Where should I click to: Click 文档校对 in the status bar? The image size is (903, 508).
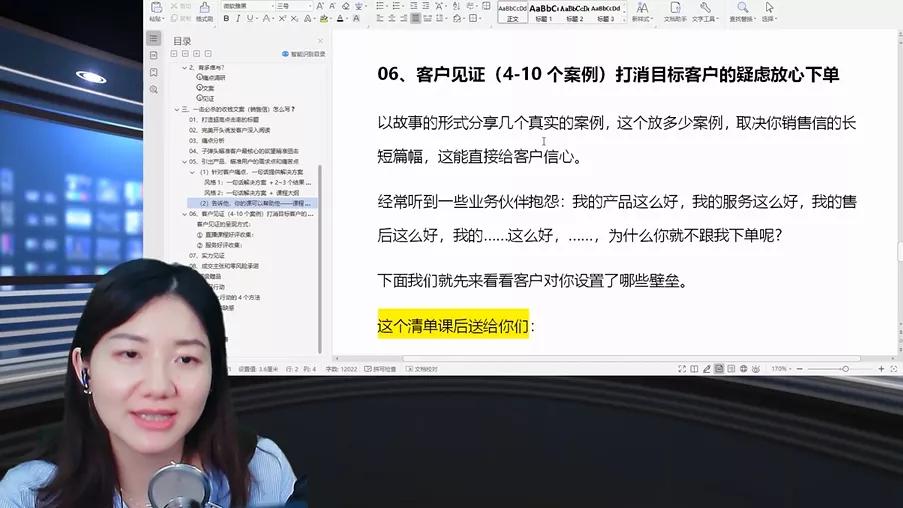(x=422, y=369)
